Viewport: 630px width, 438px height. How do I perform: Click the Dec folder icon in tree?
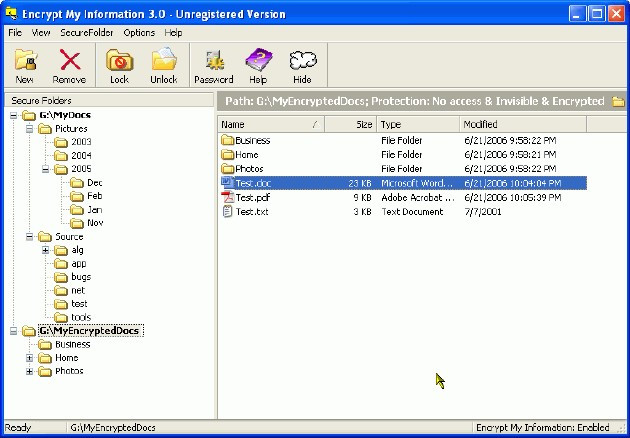click(77, 183)
